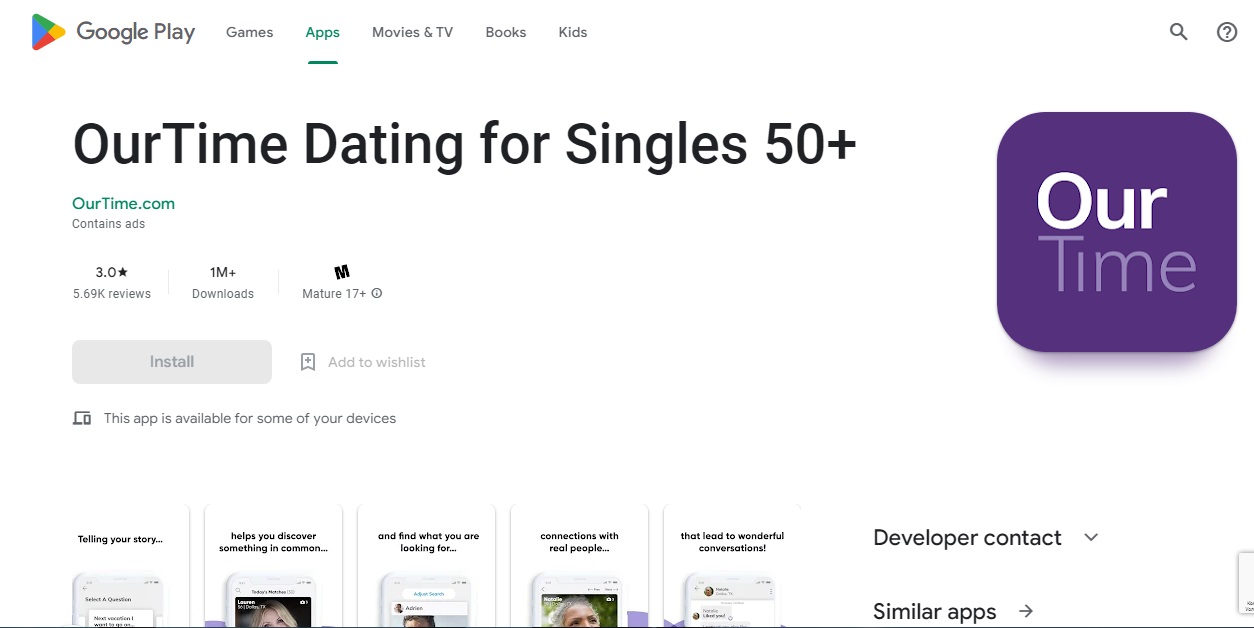Viewport: 1254px width, 628px height.
Task: Click the Mature 17+ label
Action: click(334, 294)
